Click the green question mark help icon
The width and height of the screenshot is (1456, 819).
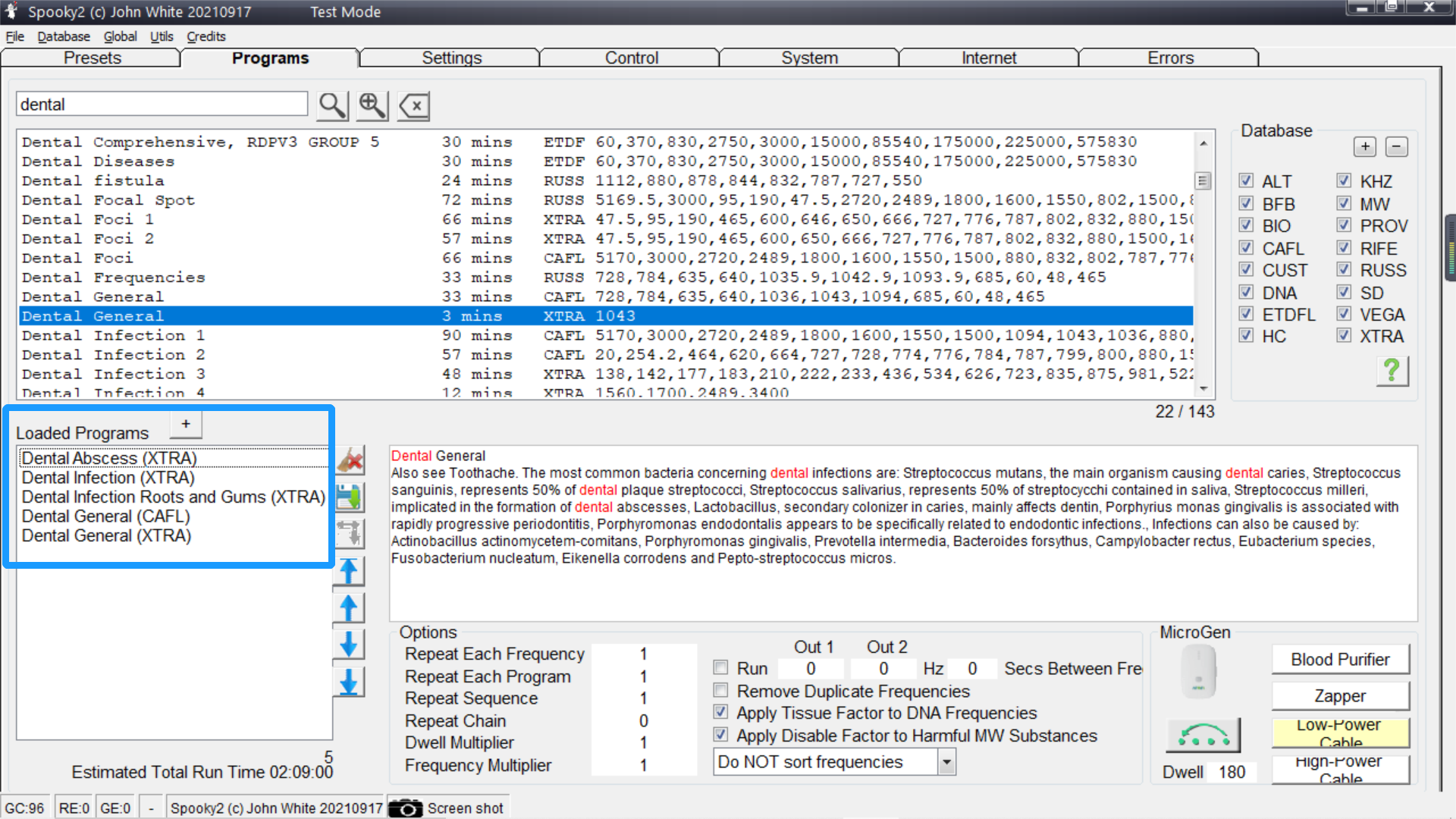[x=1392, y=371]
